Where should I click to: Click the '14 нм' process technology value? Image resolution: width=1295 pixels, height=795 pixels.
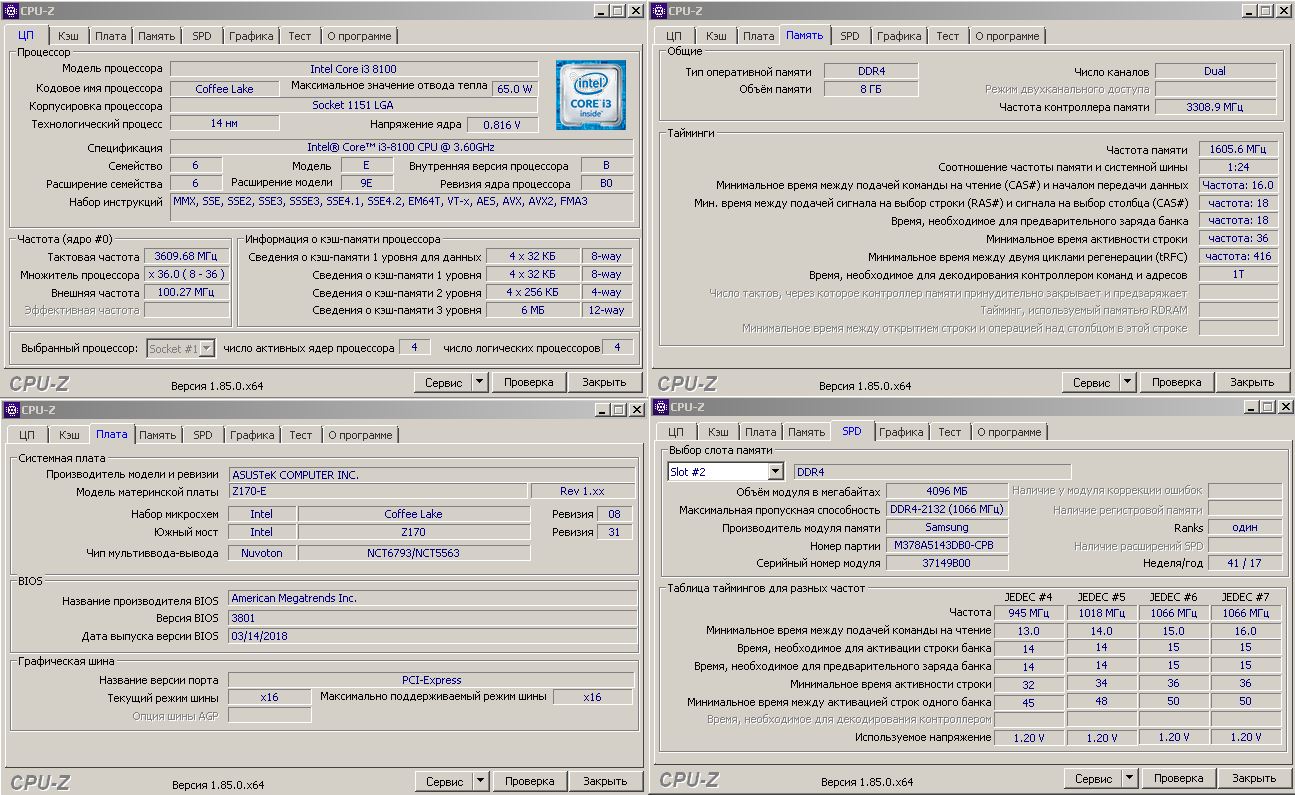[224, 124]
